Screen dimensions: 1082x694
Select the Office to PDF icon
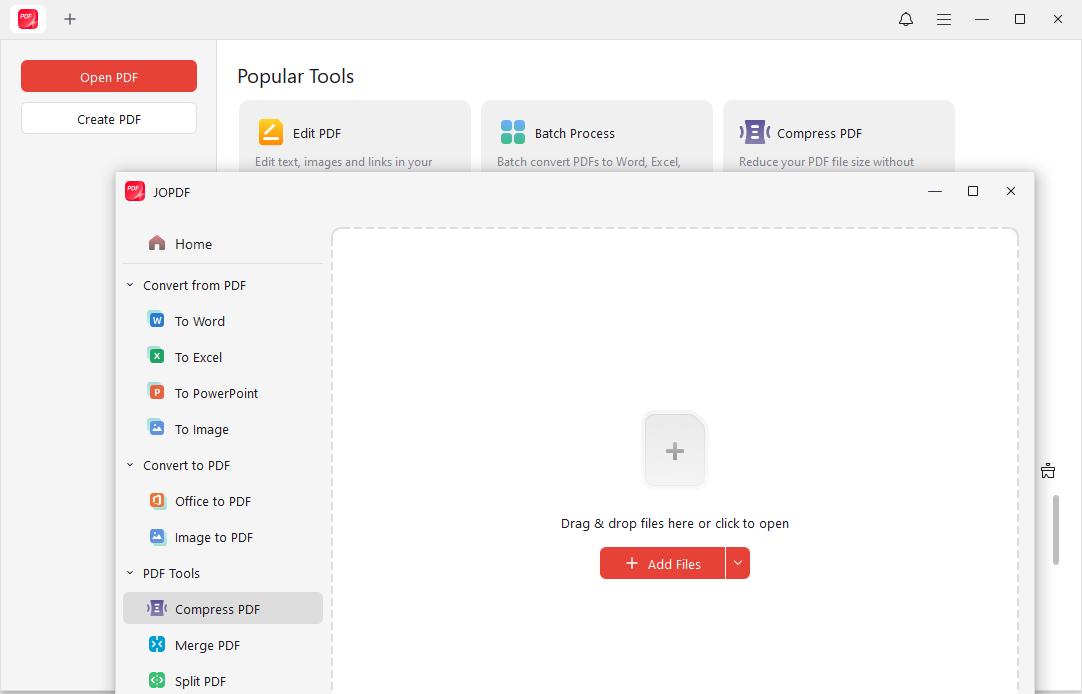pos(157,500)
